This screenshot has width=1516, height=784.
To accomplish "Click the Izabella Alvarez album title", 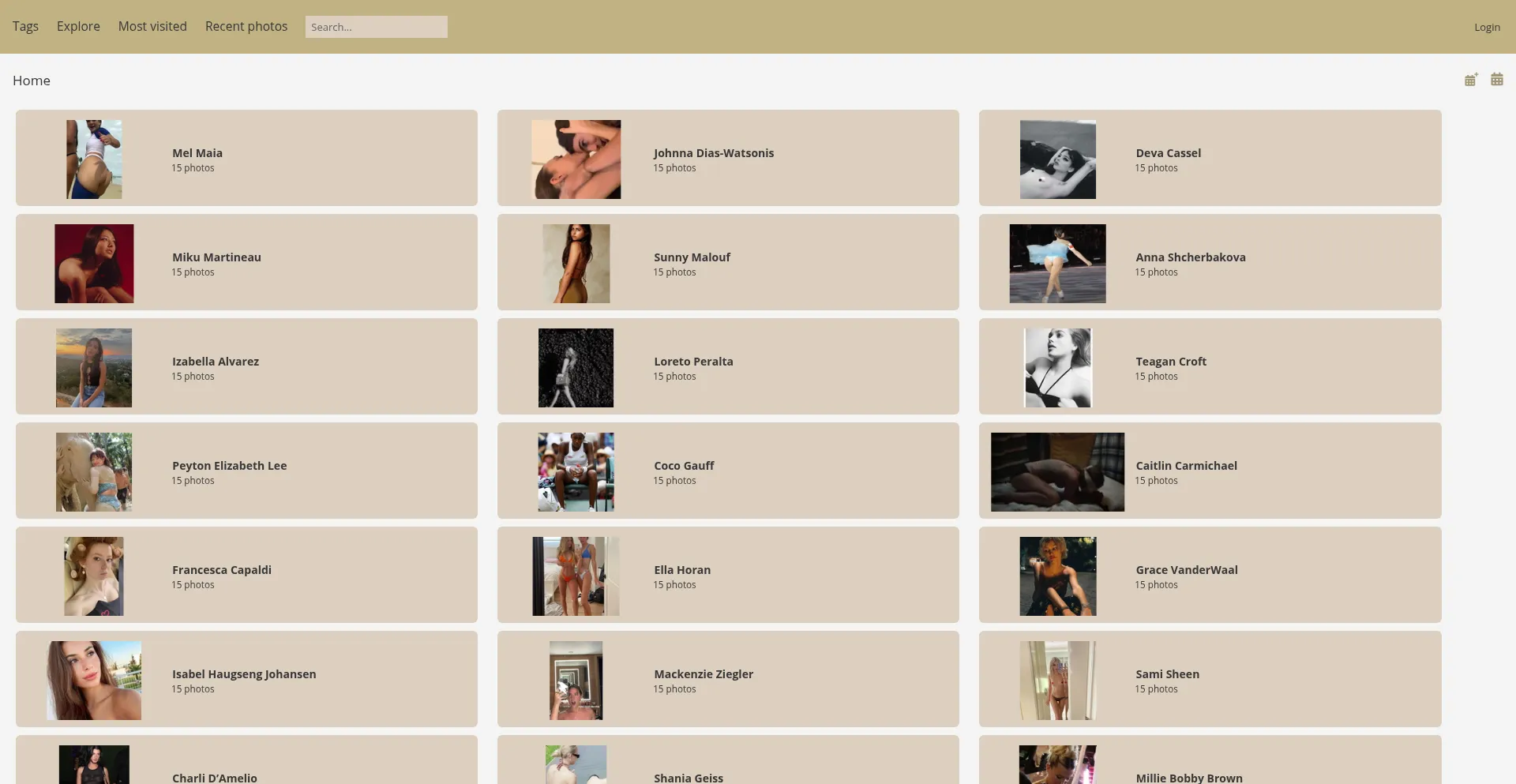I will [x=216, y=362].
